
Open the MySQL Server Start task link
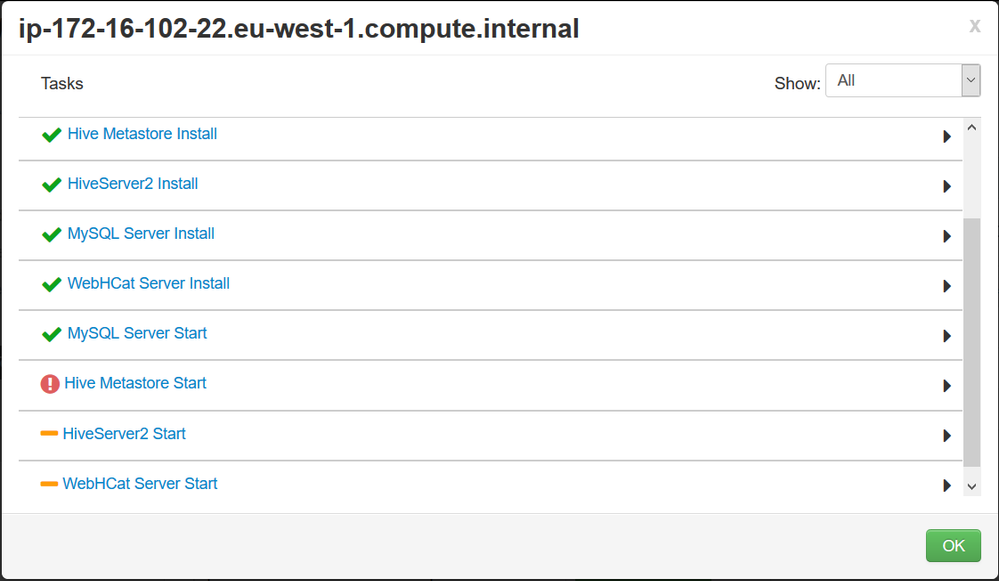137,333
